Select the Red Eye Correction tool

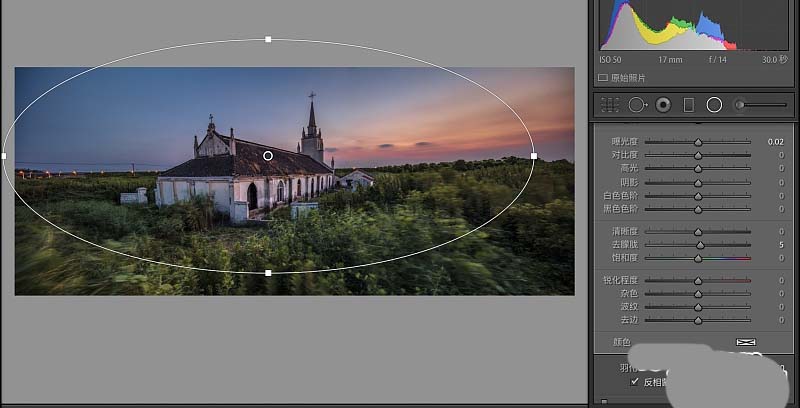pos(663,105)
